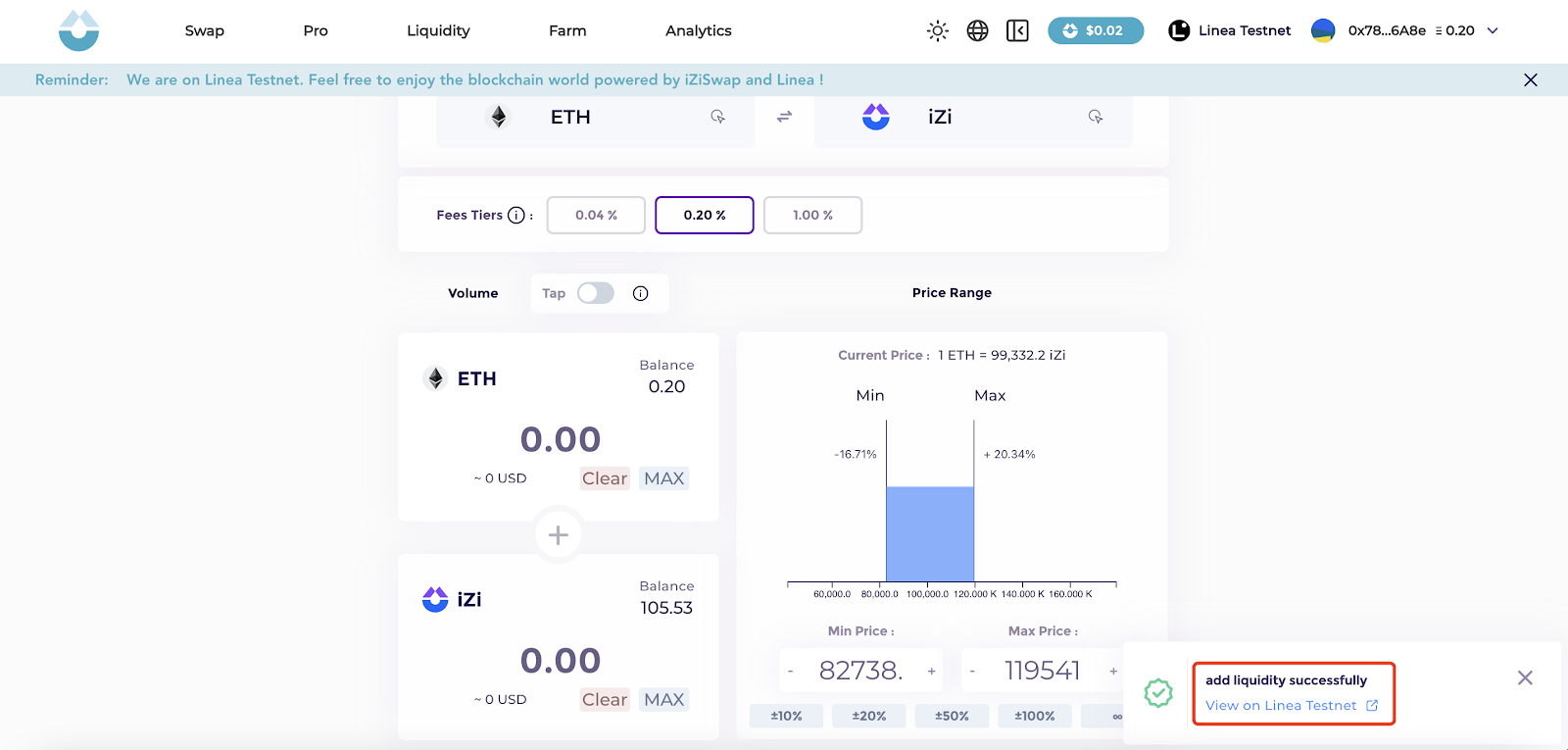Increase the Max Price value
The height and width of the screenshot is (750, 1568).
point(1113,671)
